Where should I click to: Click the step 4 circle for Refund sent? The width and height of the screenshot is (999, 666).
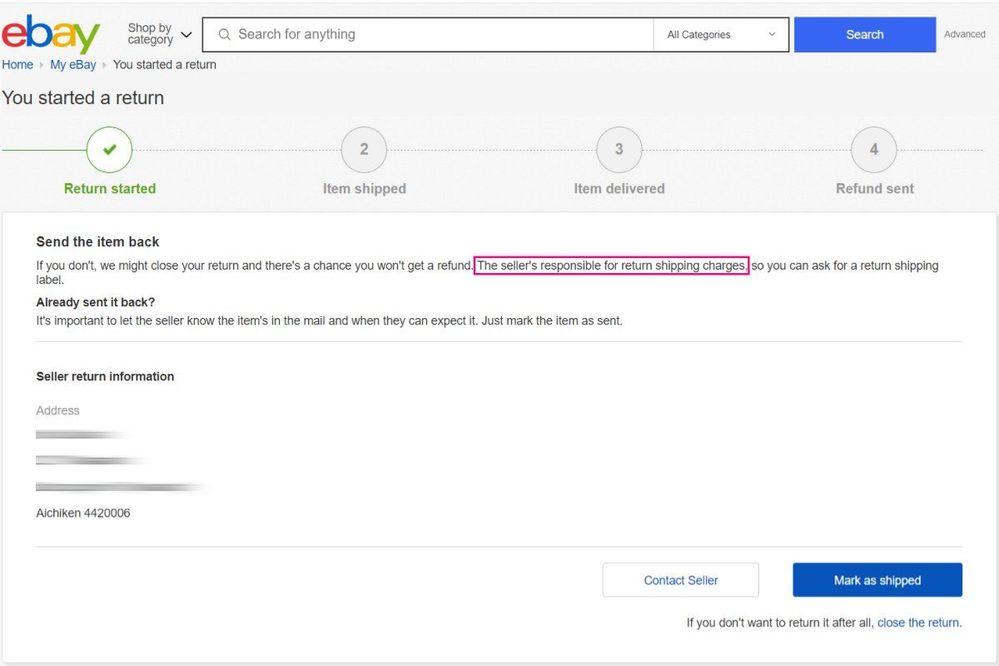click(x=874, y=150)
